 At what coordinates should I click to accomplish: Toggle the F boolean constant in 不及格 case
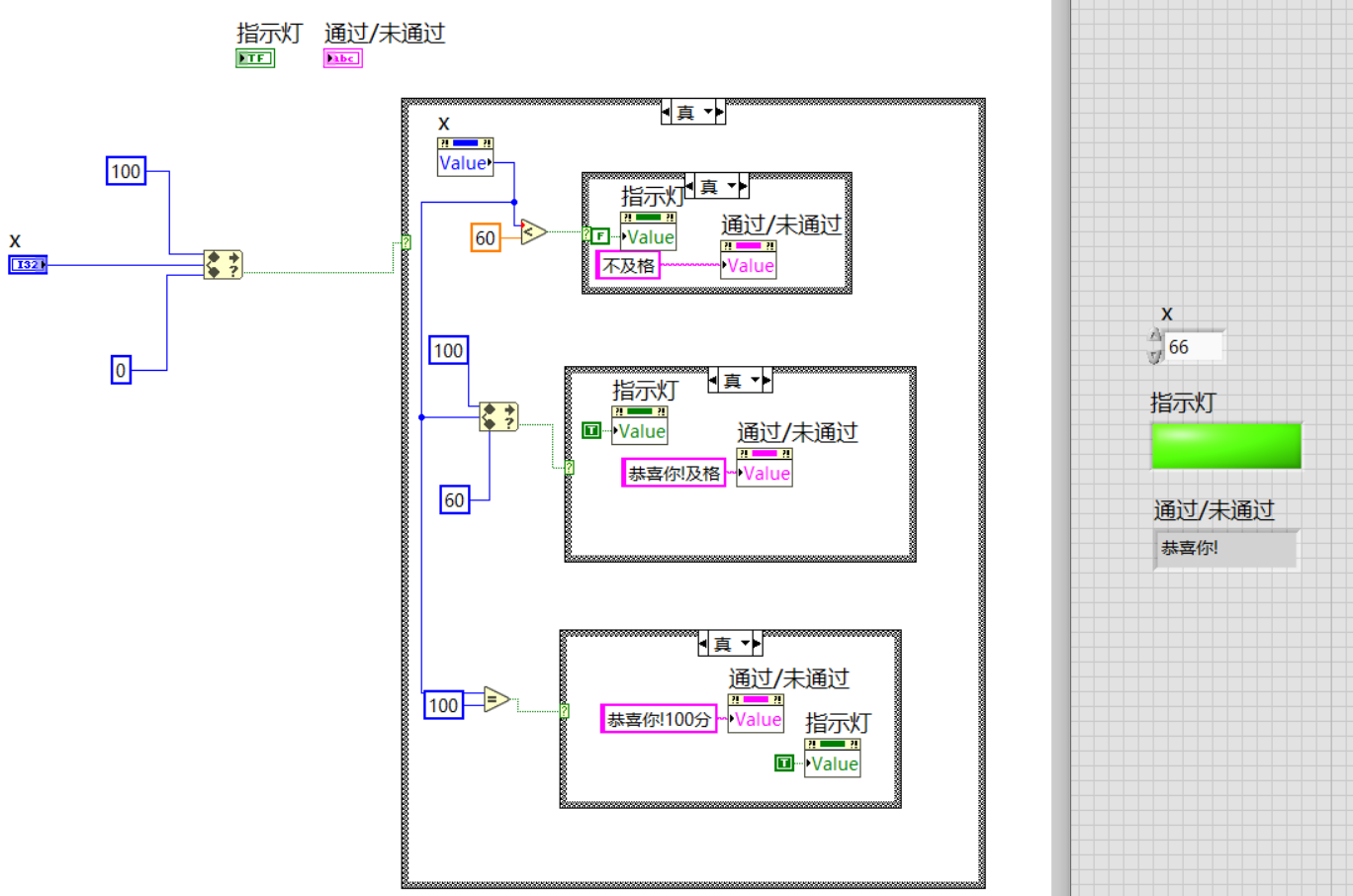(x=600, y=236)
